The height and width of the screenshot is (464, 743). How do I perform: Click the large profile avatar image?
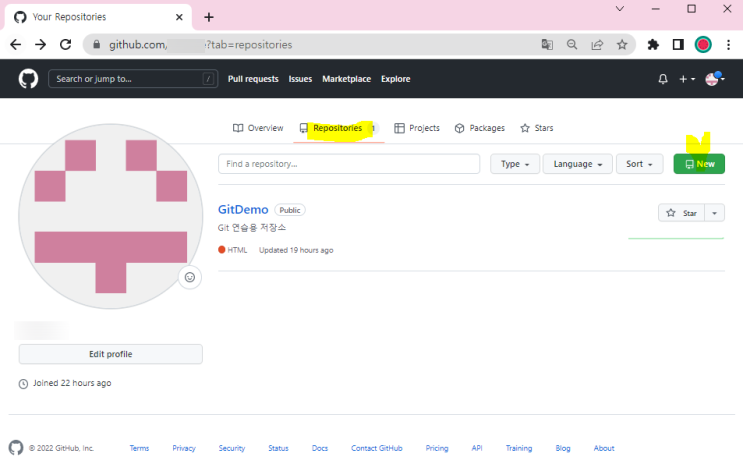point(111,216)
